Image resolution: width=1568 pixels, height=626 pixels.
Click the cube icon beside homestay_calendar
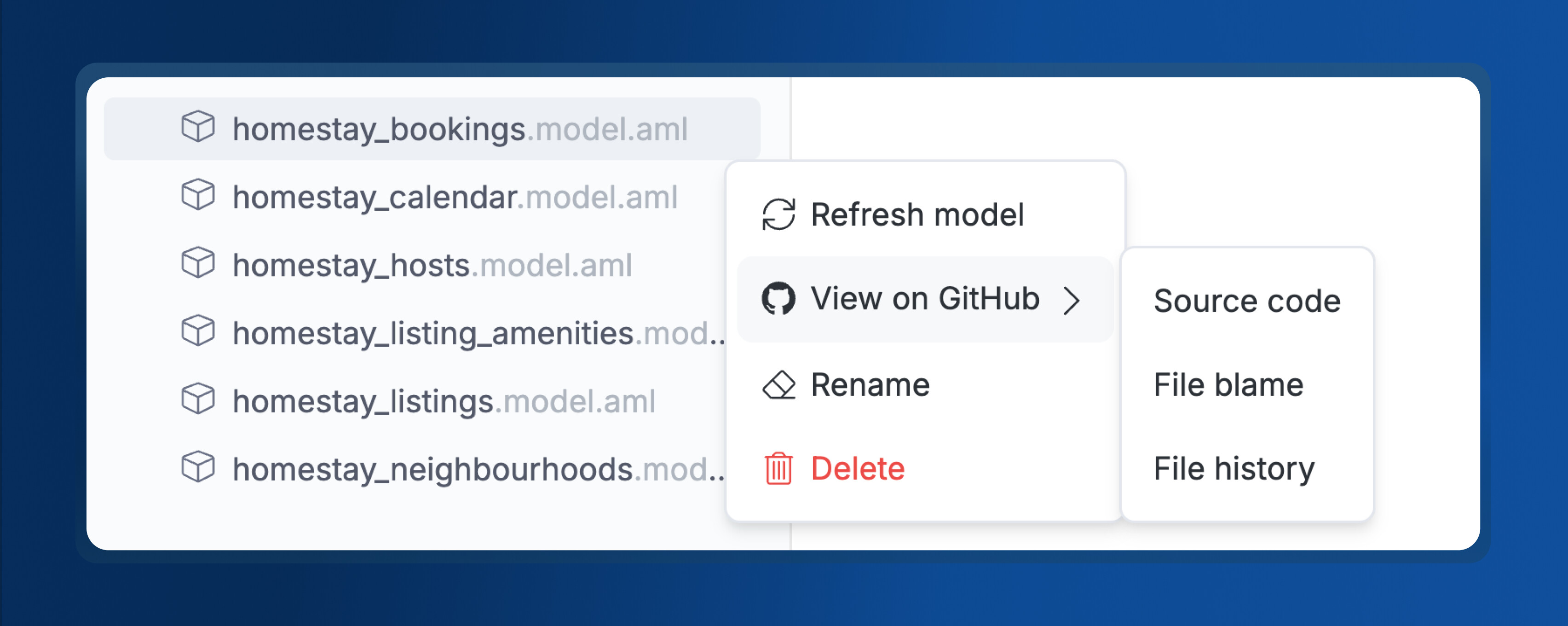tap(198, 195)
